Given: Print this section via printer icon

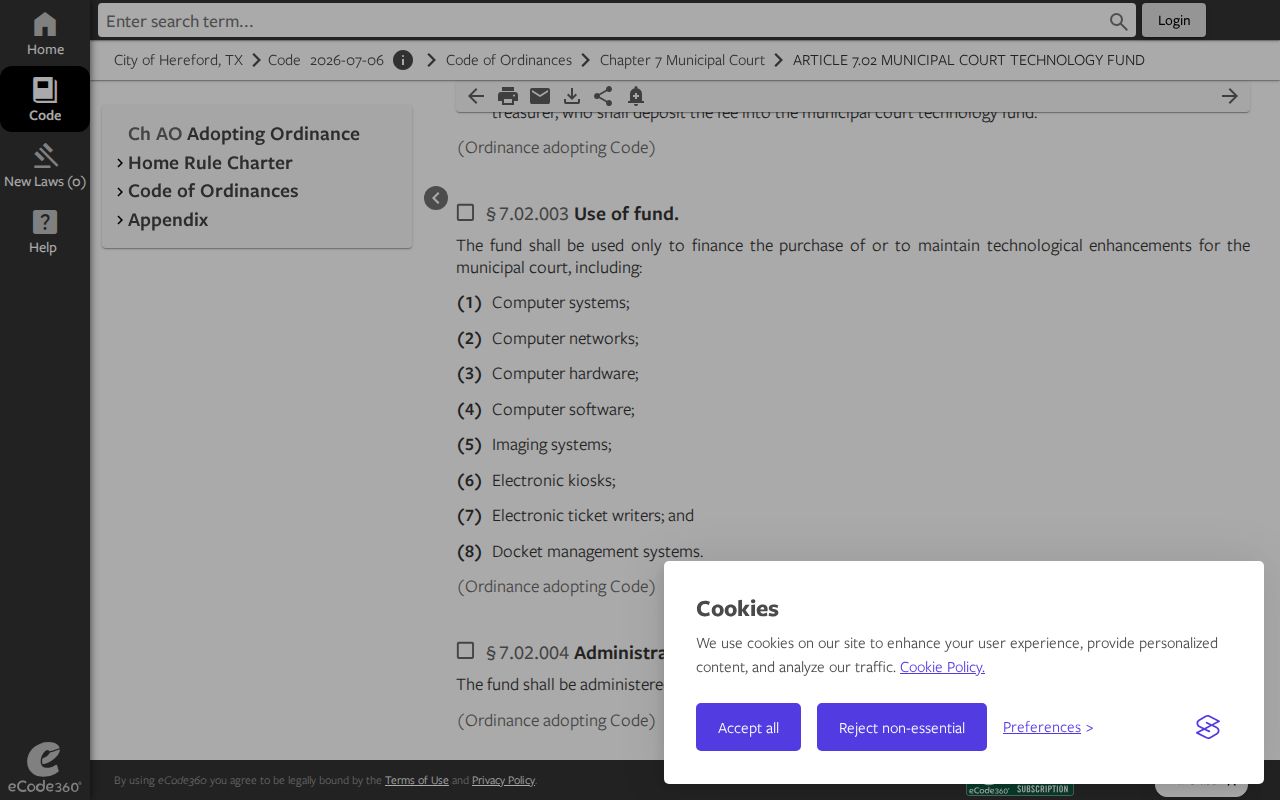Looking at the screenshot, I should [508, 96].
